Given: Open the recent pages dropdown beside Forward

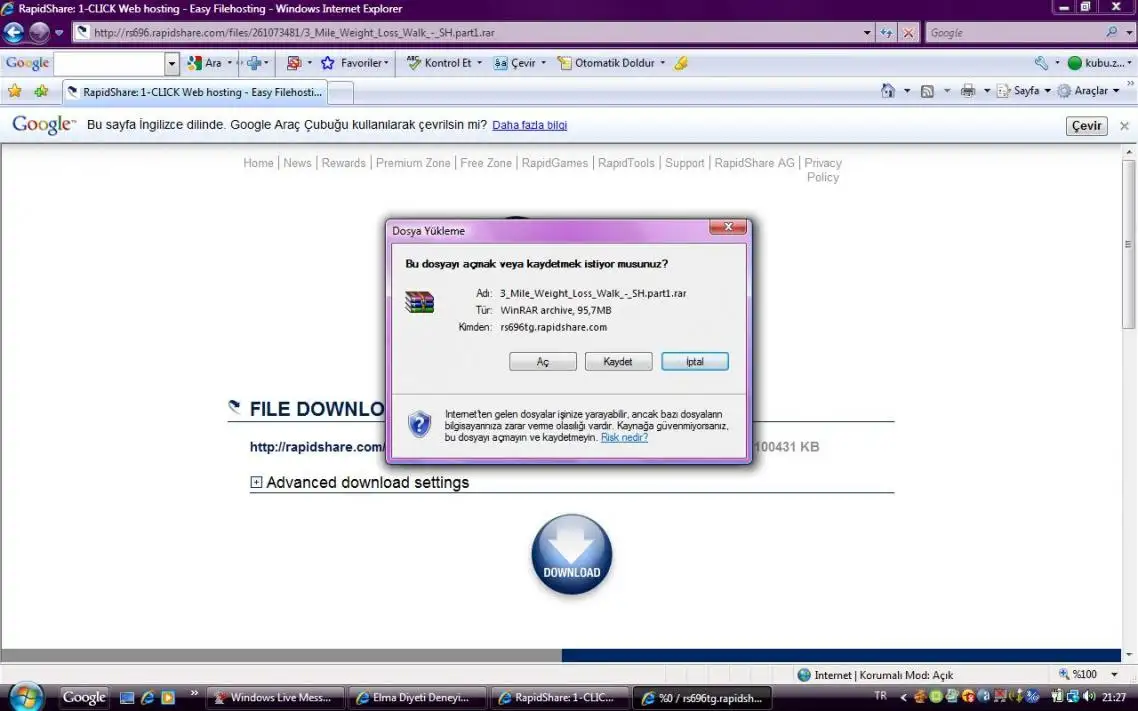Looking at the screenshot, I should coord(59,33).
